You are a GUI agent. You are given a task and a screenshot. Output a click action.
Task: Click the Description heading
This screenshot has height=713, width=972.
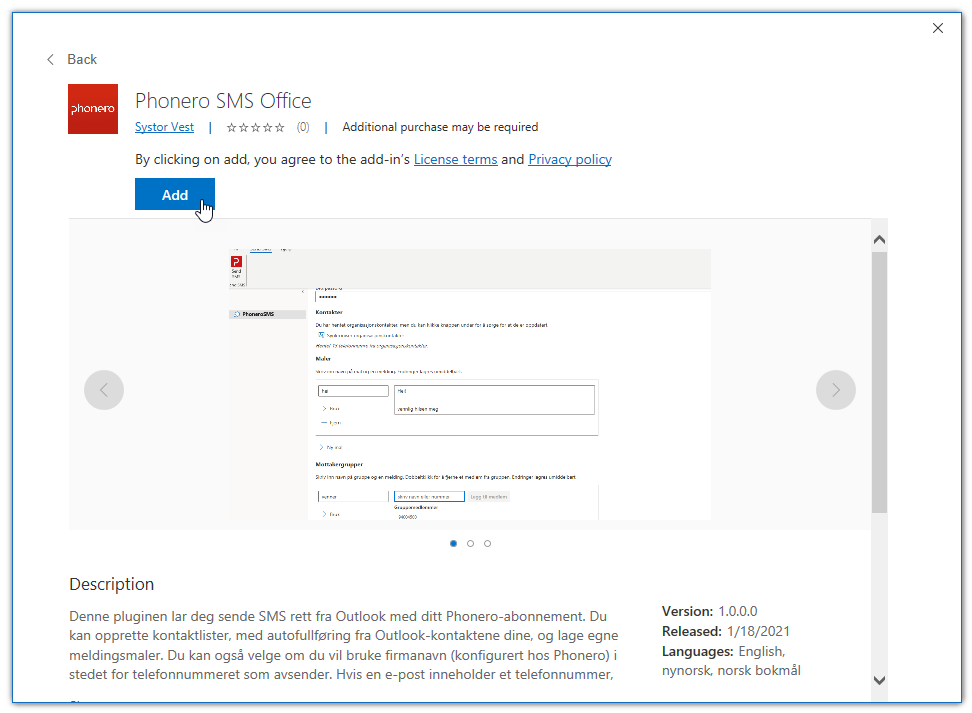(112, 584)
